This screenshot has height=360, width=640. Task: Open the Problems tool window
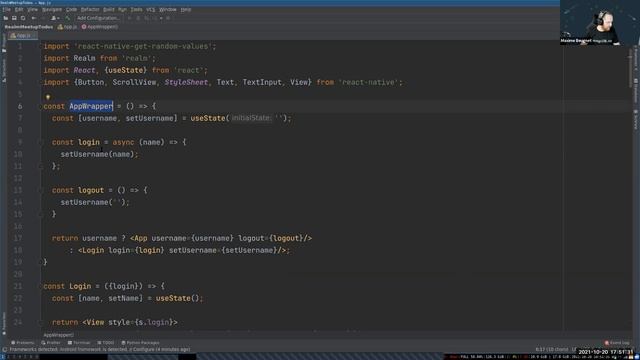click(23, 343)
